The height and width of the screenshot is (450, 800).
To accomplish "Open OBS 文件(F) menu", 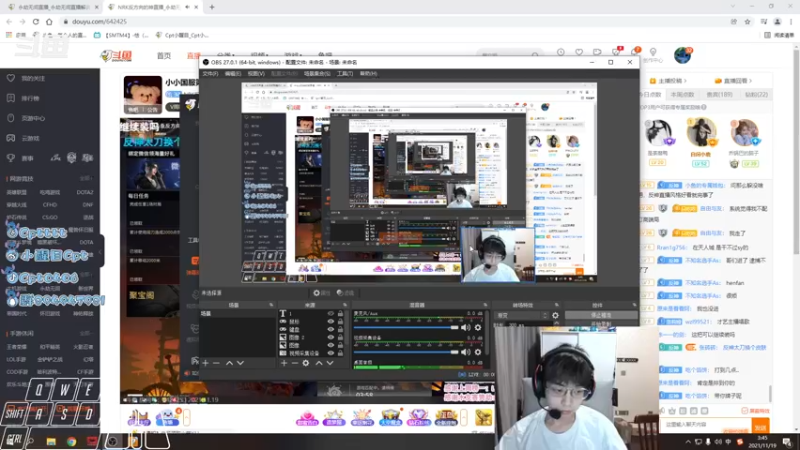I will [x=210, y=74].
